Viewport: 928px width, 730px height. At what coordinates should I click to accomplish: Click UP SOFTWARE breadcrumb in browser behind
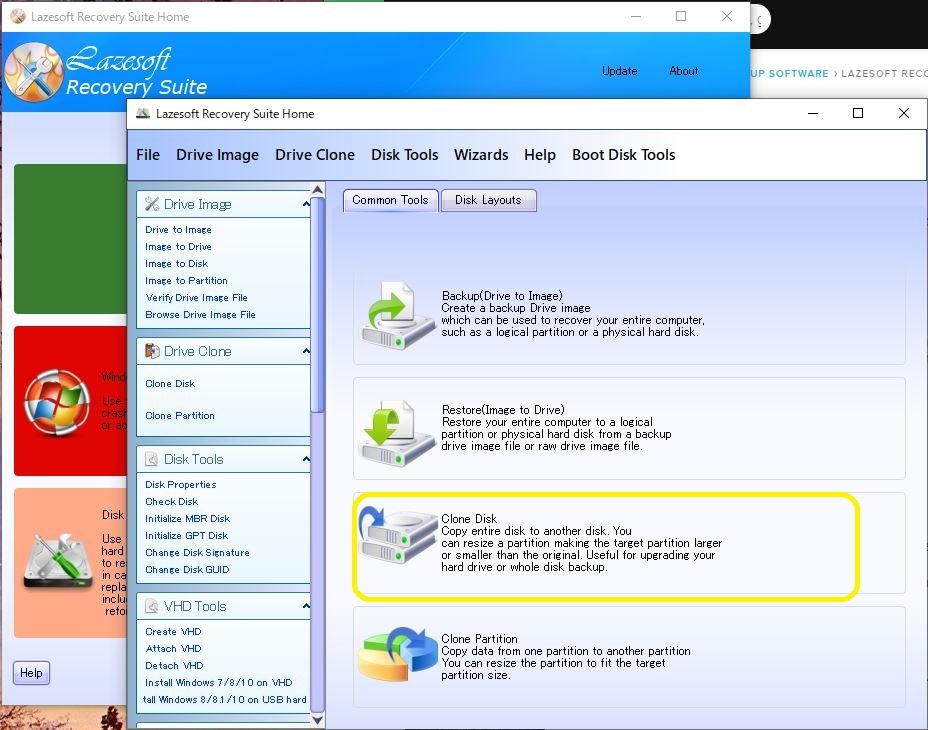pyautogui.click(x=790, y=73)
